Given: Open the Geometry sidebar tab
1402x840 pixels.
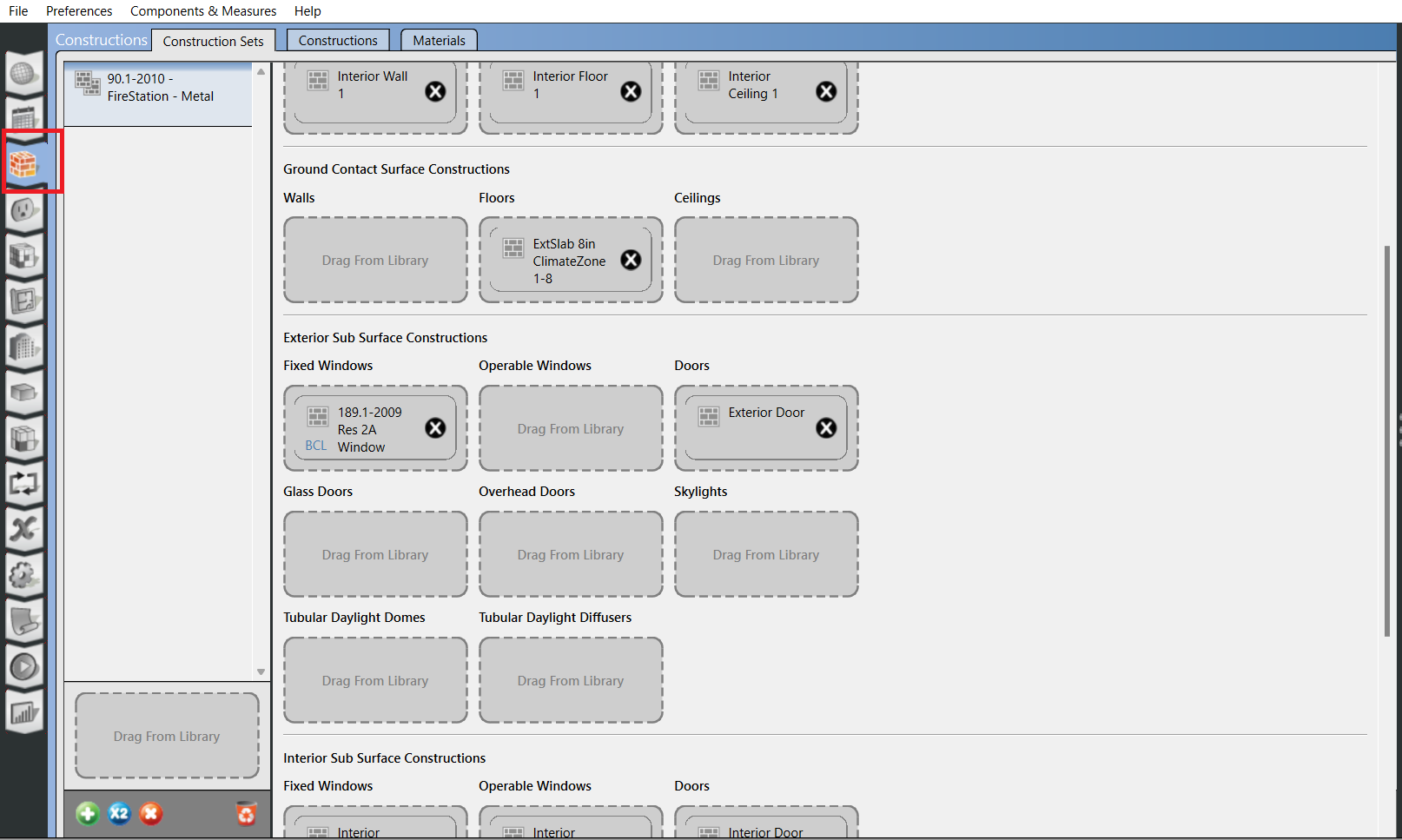Looking at the screenshot, I should point(24,301).
